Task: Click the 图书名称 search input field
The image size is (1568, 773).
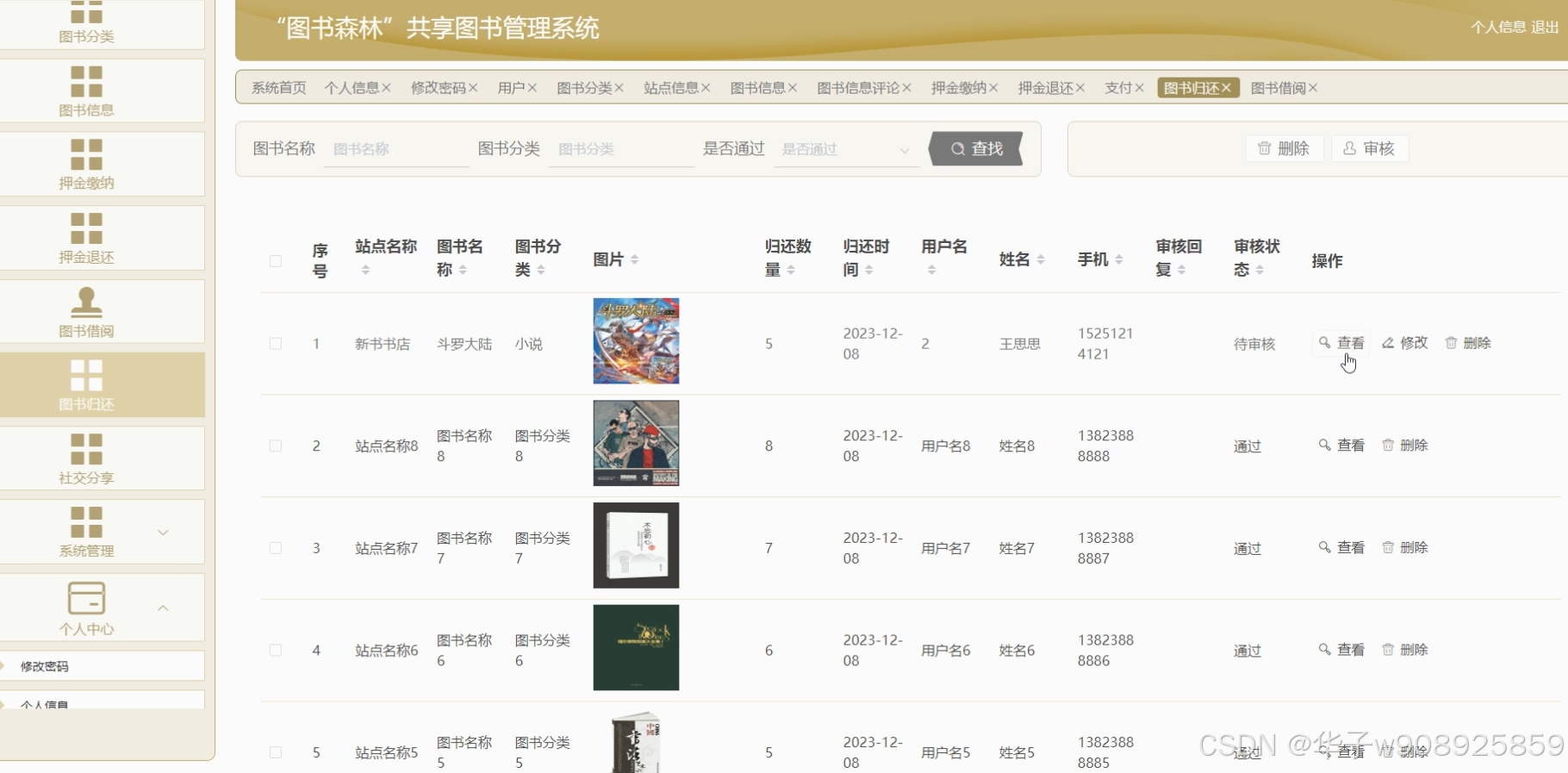Action: [x=396, y=149]
